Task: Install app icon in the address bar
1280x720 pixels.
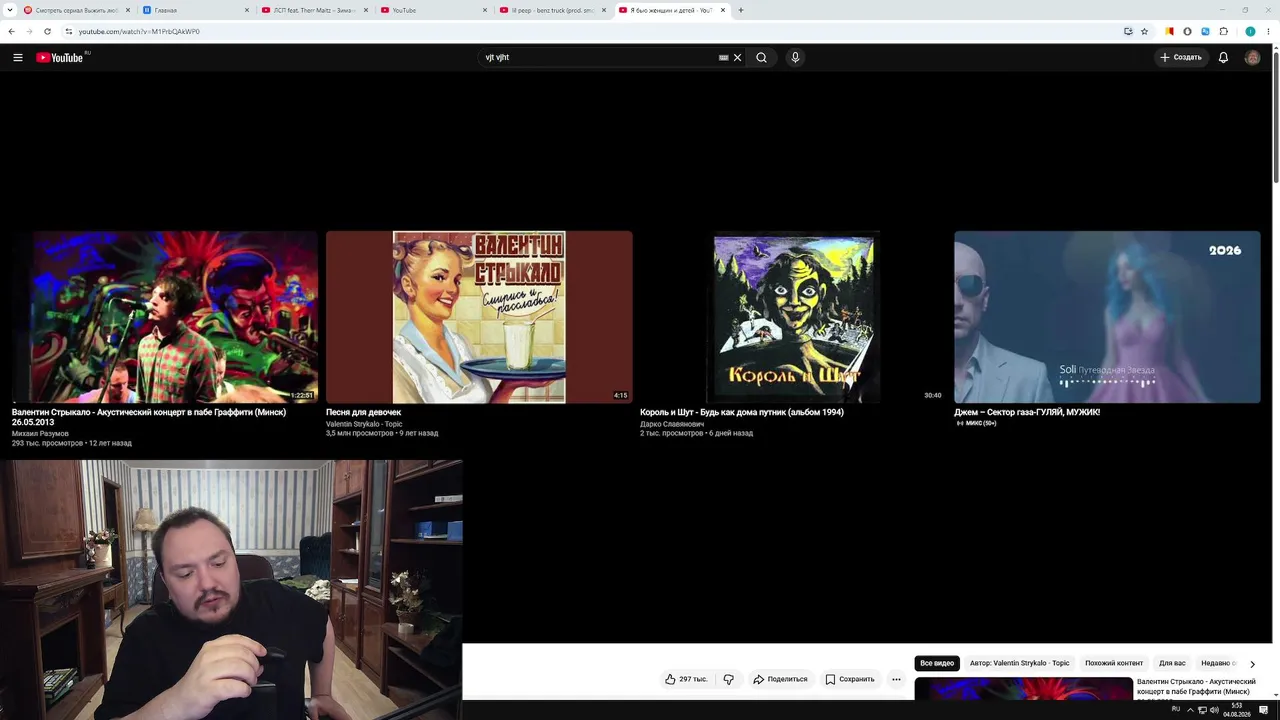Action: [1128, 31]
